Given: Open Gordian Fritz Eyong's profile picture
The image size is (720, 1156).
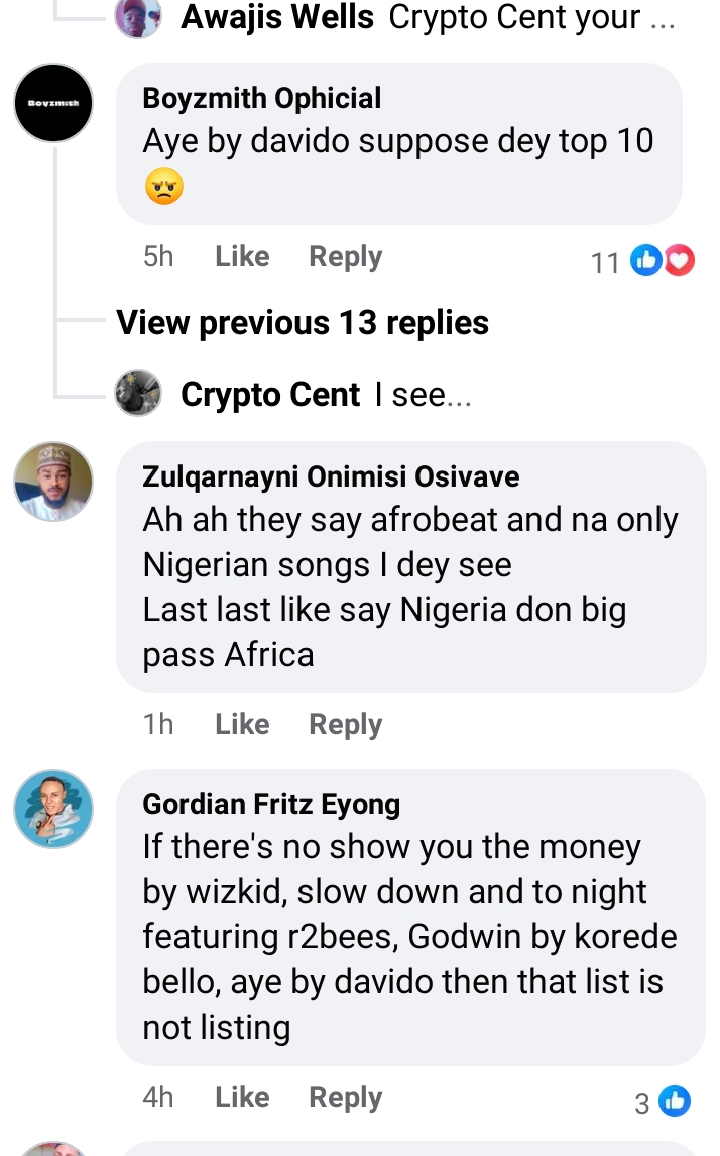Looking at the screenshot, I should pos(53,809).
